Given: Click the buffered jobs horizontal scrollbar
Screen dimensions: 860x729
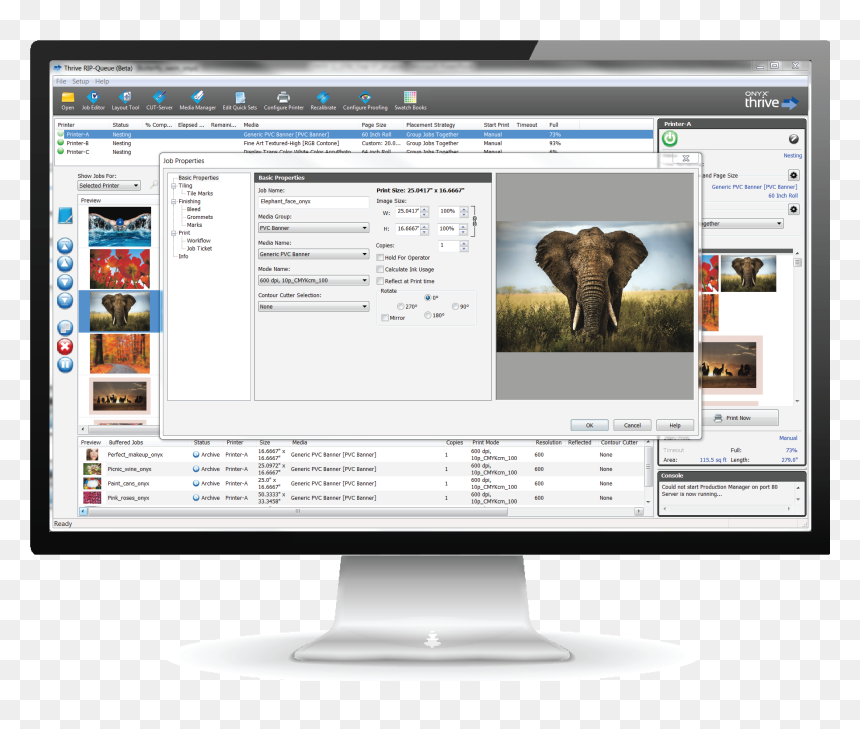Looking at the screenshot, I should (298, 511).
